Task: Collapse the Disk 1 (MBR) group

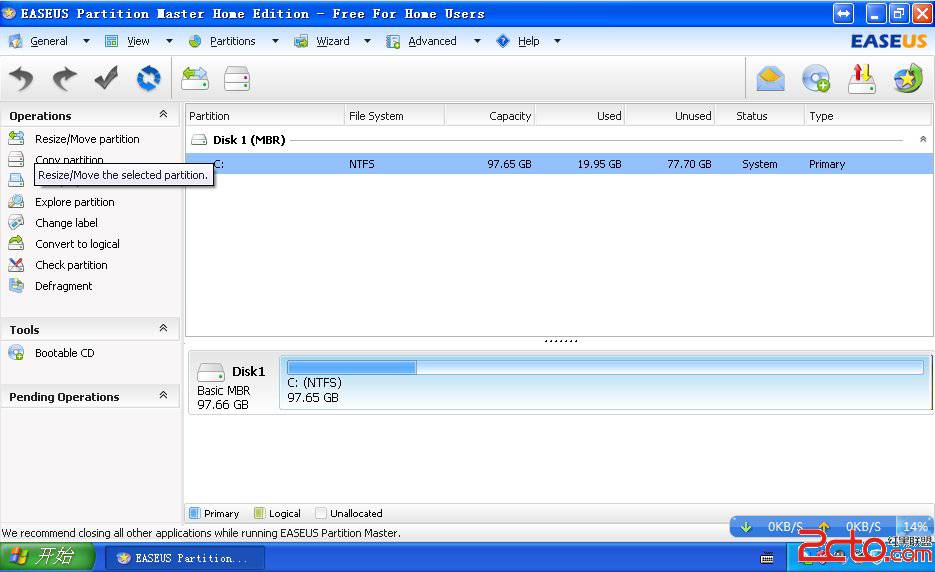Action: point(922,139)
